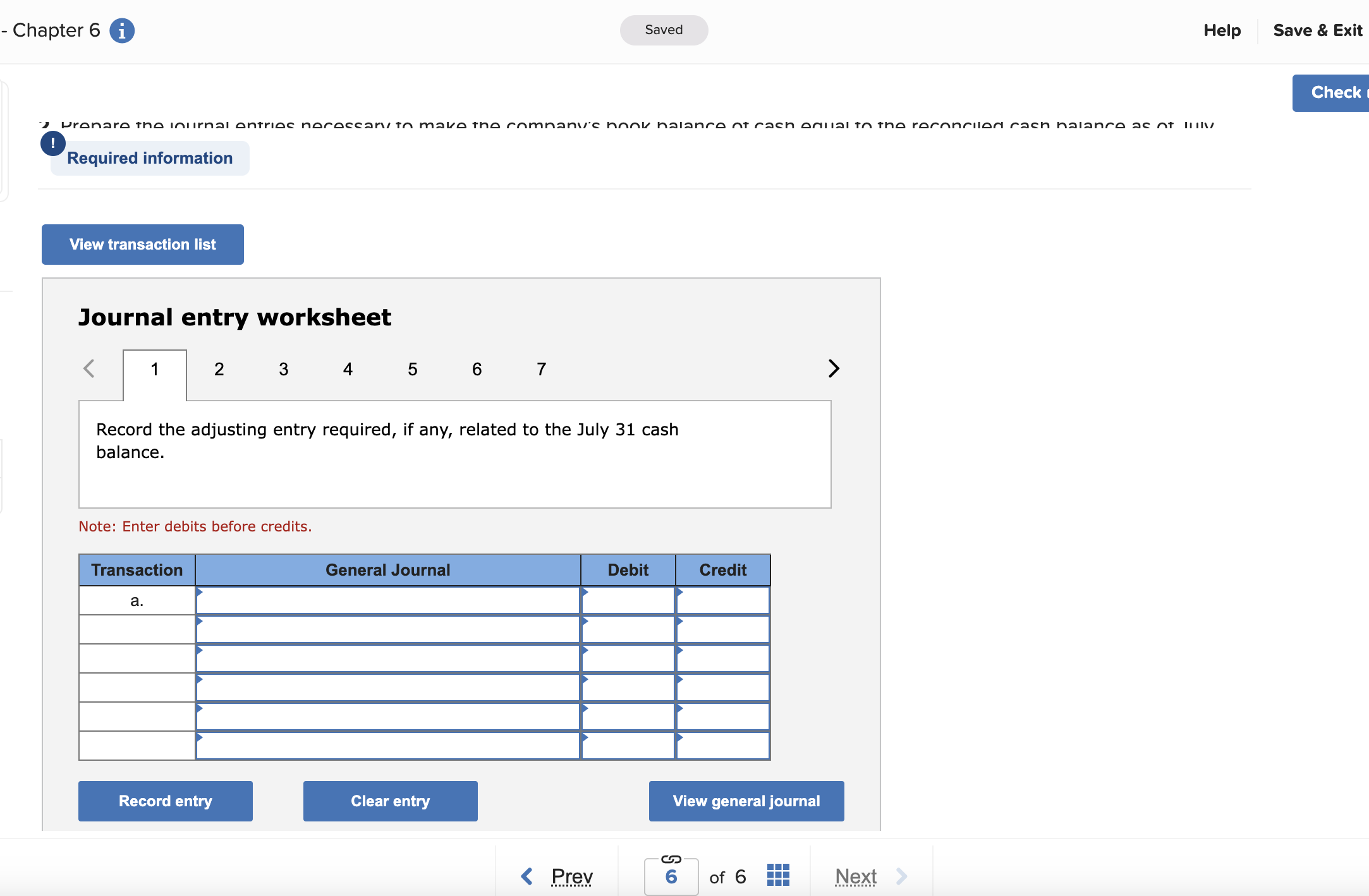Screen dimensions: 1369x896
Task: Switch to worksheet tab 2
Action: pyautogui.click(x=219, y=368)
